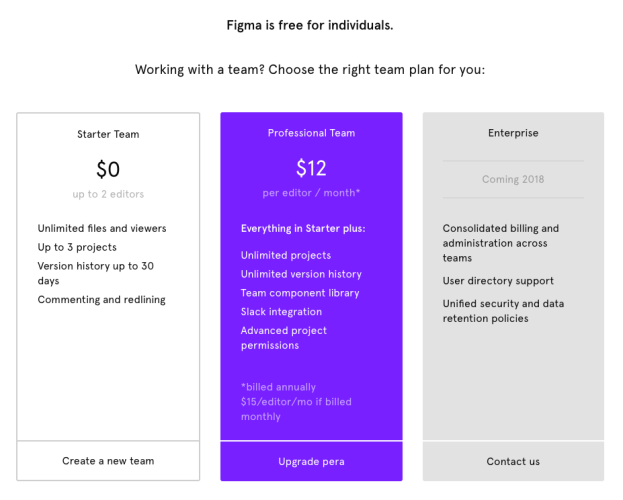
Task: Click the 'up to 2 editors' text
Action: [108, 194]
